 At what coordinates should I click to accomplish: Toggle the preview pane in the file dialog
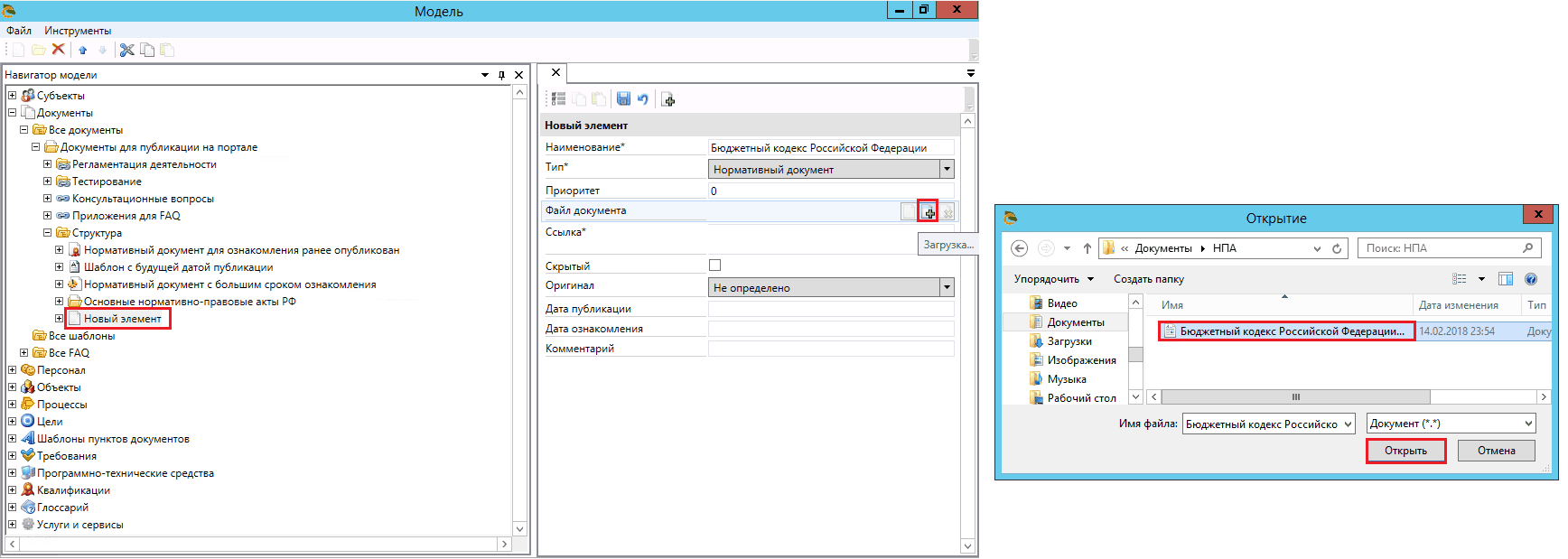1506,279
